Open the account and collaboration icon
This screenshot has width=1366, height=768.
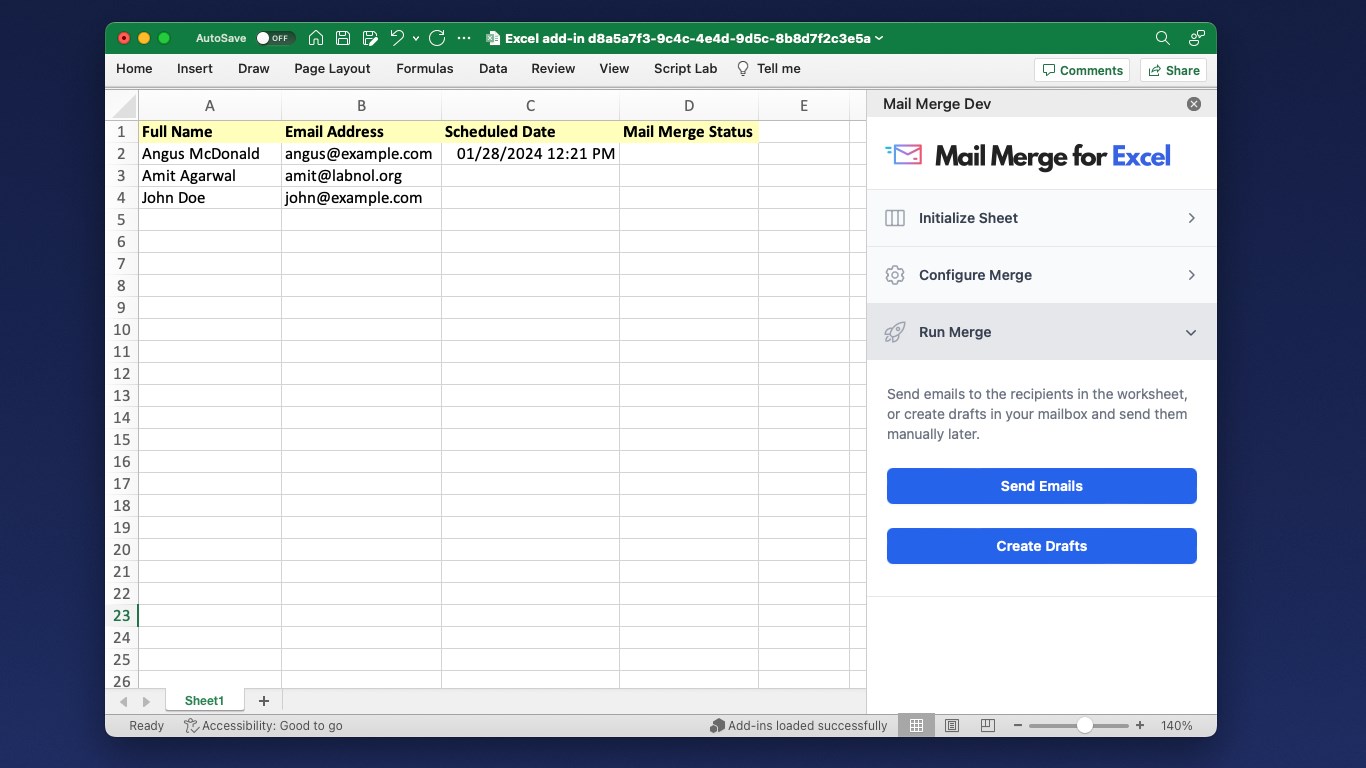tap(1196, 38)
